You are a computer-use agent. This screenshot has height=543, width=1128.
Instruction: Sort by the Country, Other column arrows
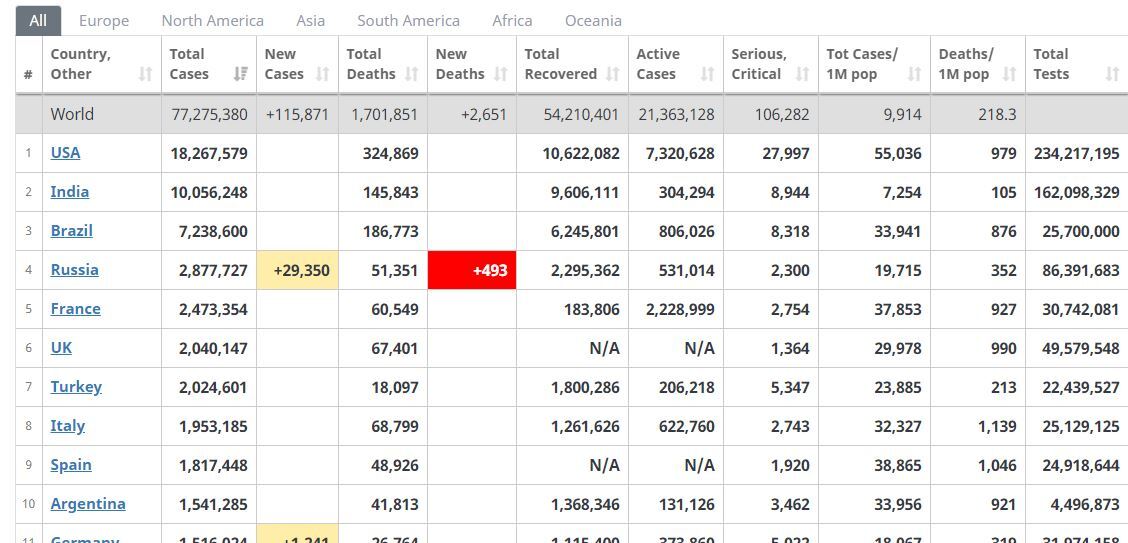click(x=146, y=74)
